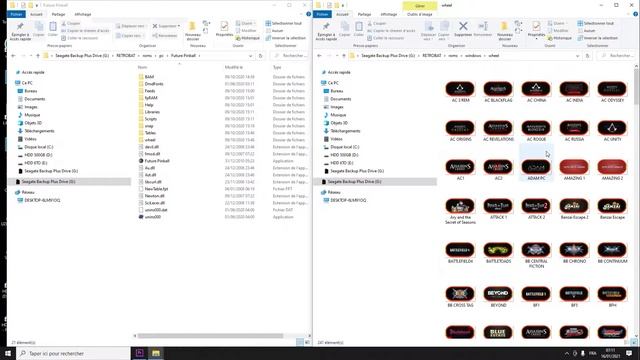
Task: Select the NewTable.fpt file
Action: [x=156, y=189]
